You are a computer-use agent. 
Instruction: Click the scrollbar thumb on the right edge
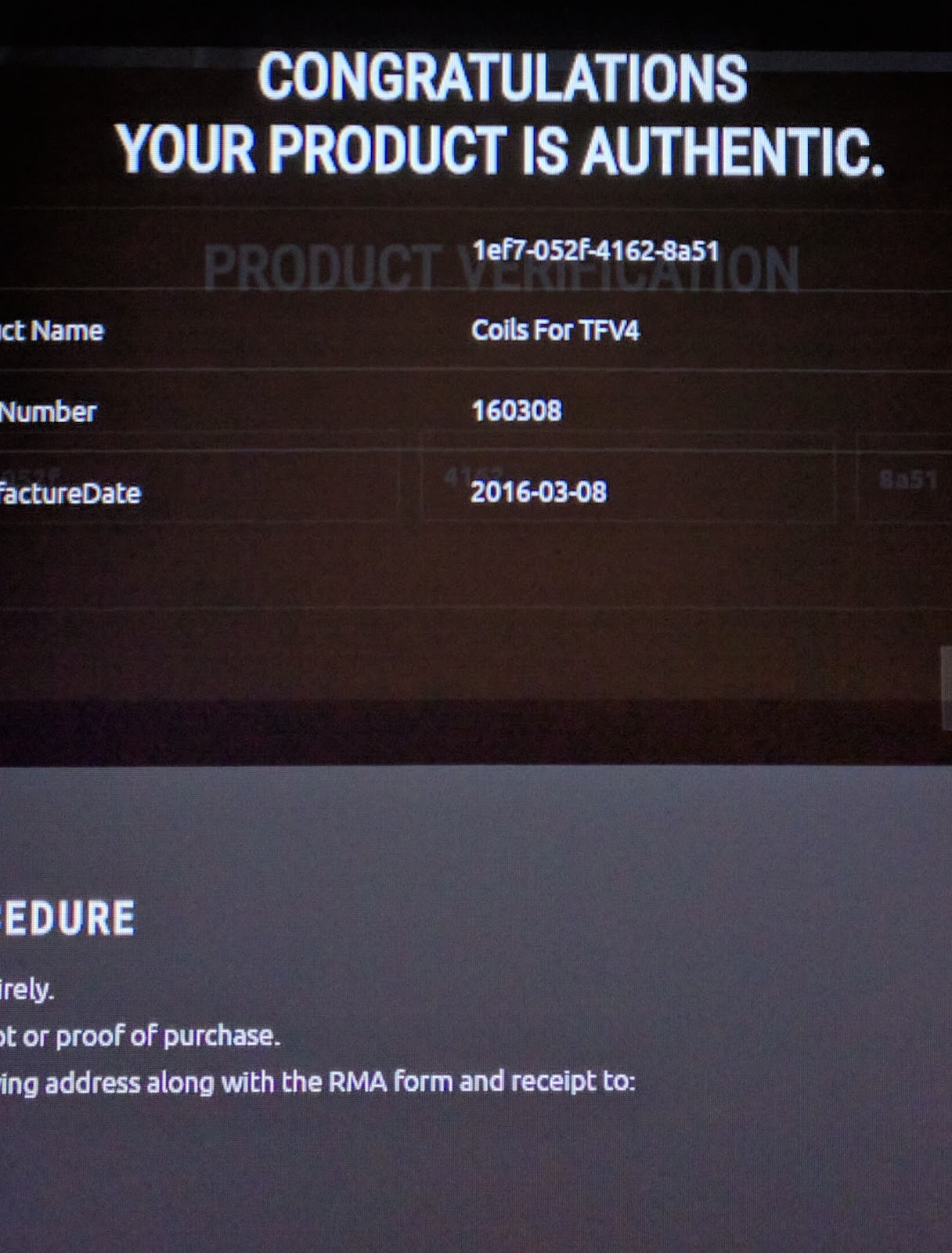tap(947, 688)
